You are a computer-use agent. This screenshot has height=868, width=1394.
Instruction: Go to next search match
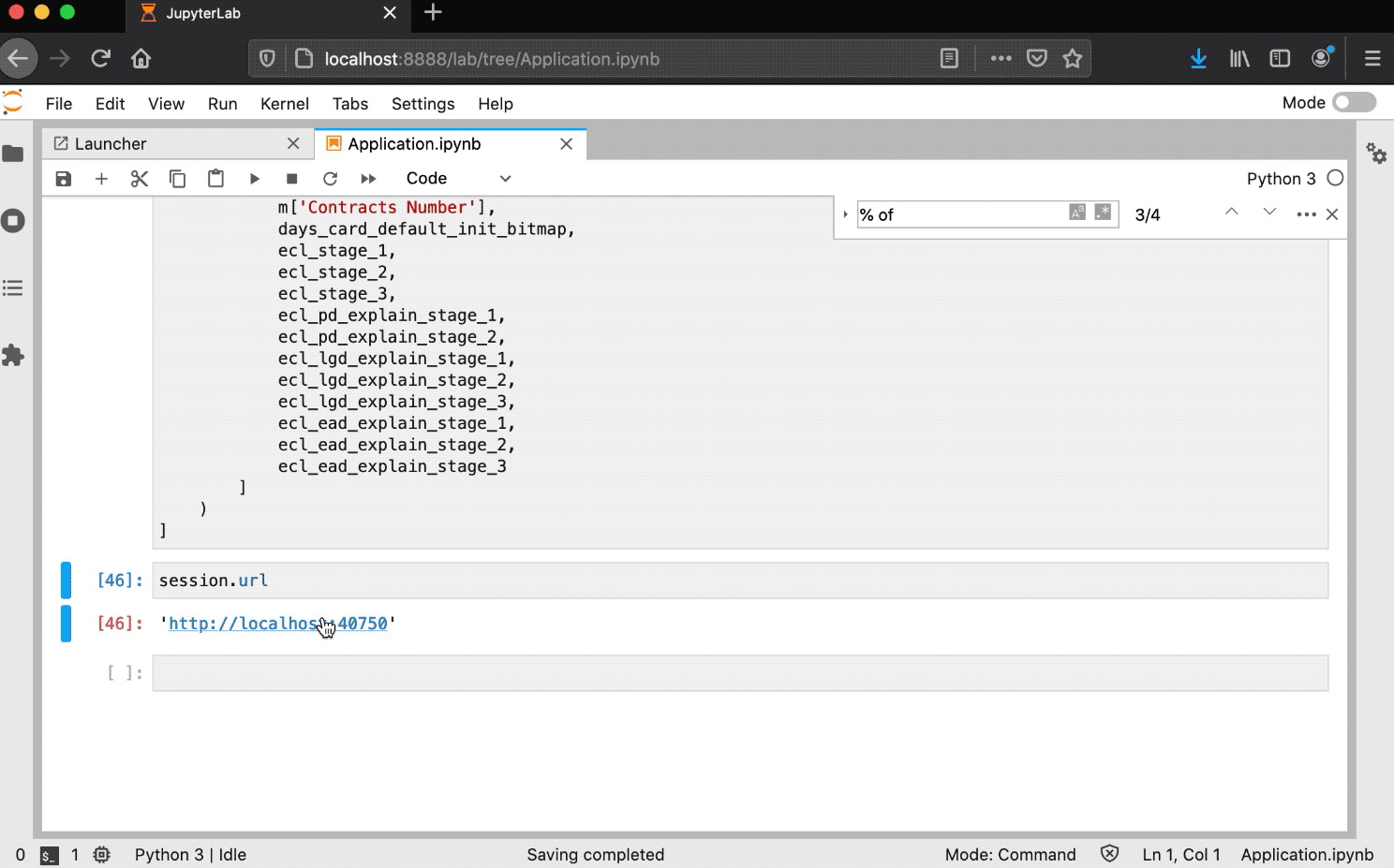pos(1269,213)
